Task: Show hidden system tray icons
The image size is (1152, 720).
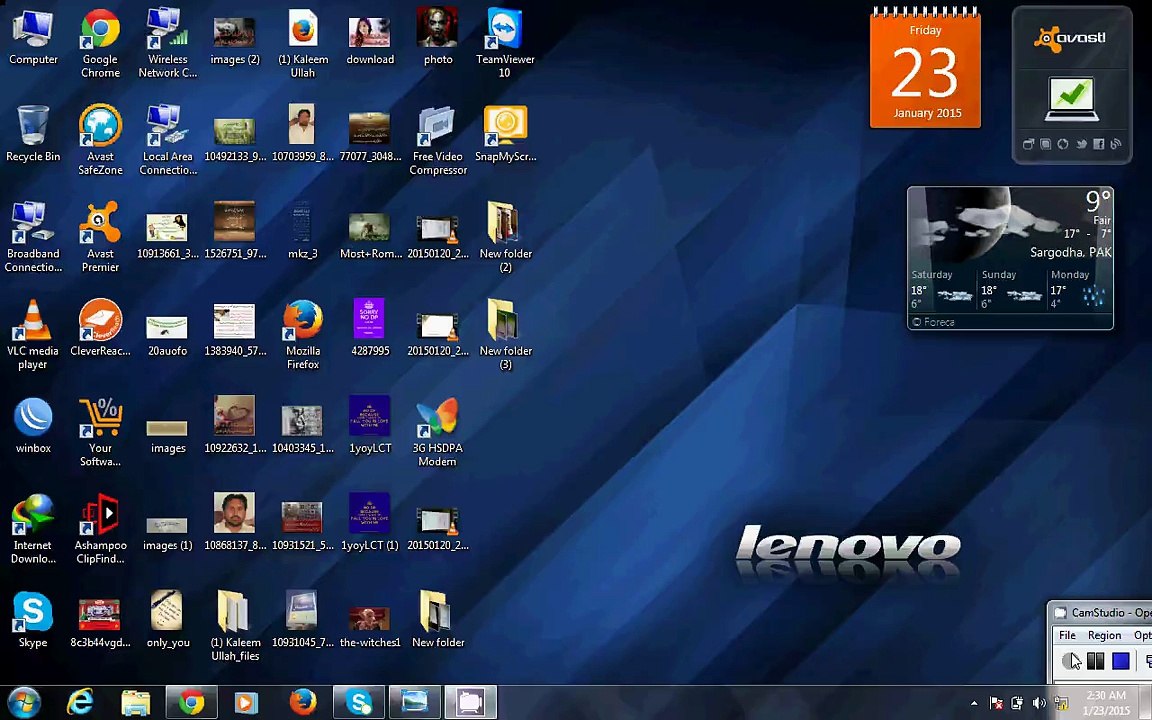Action: click(974, 703)
